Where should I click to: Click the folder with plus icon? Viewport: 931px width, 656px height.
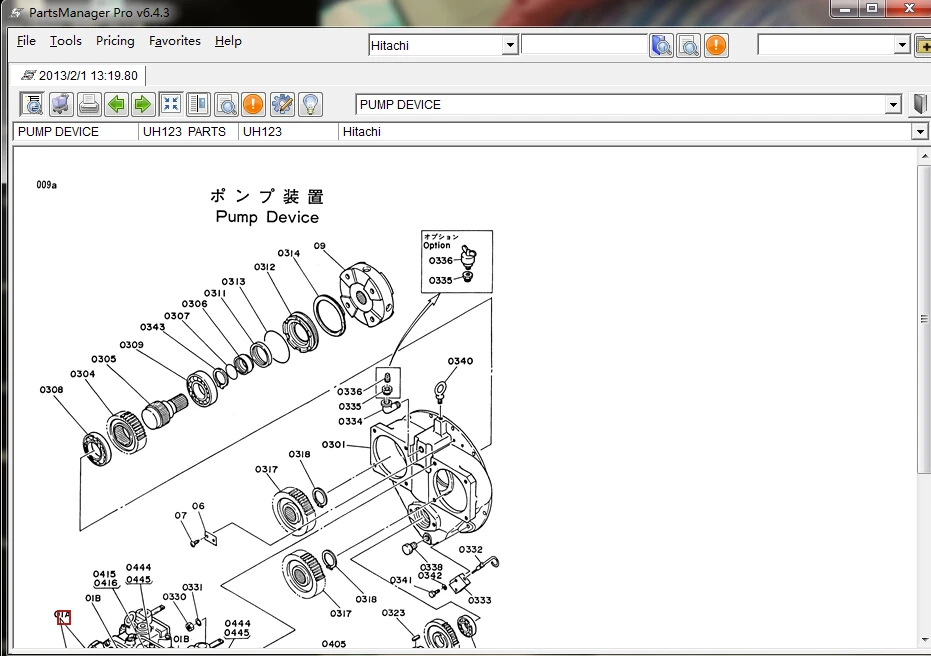pyautogui.click(x=923, y=45)
